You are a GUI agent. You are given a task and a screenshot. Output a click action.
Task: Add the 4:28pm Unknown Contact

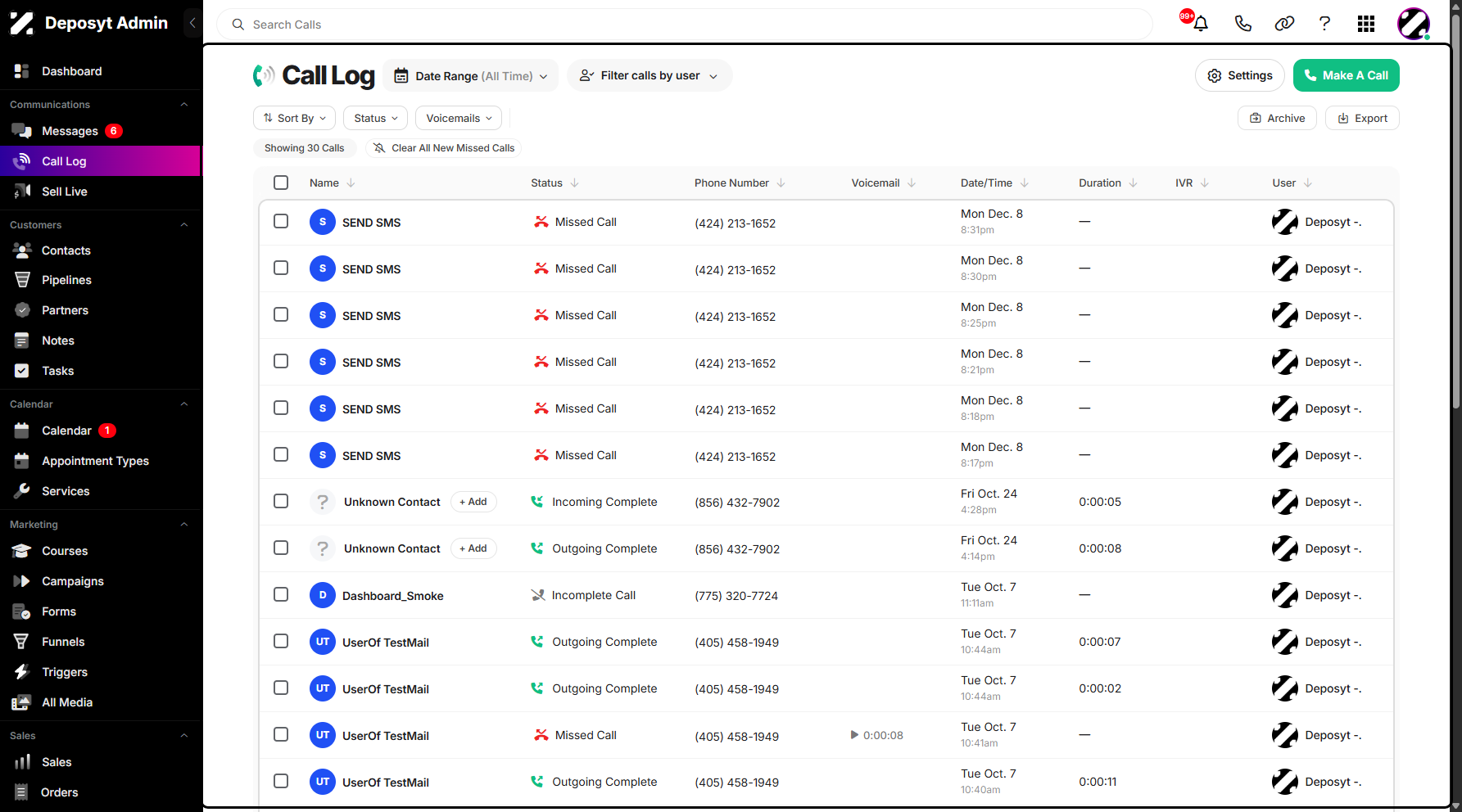[473, 502]
